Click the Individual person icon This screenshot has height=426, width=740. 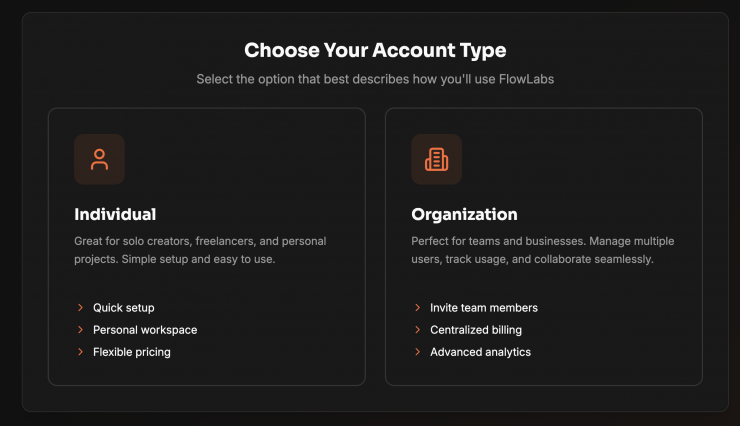pos(99,159)
